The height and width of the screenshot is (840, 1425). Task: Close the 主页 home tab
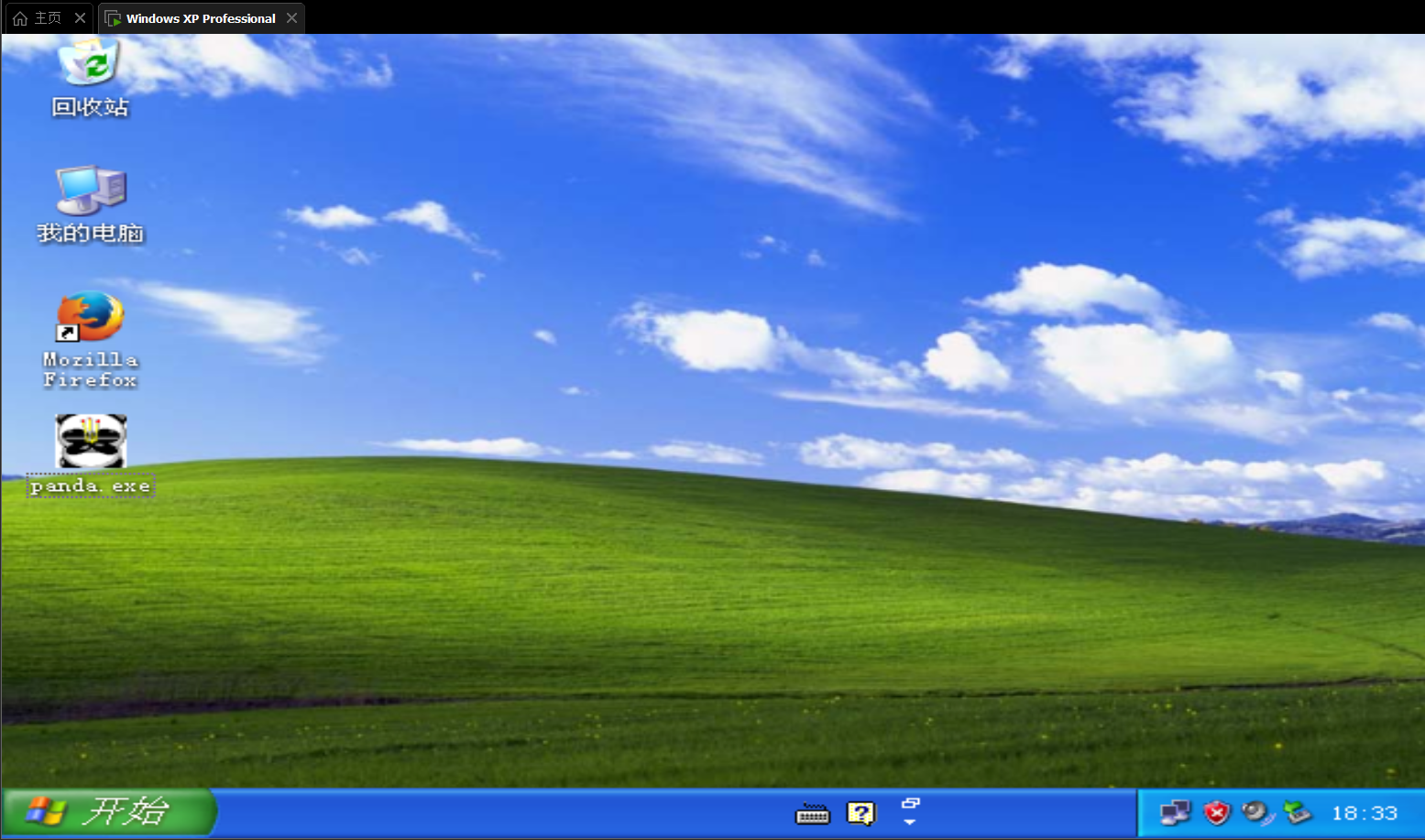click(80, 18)
